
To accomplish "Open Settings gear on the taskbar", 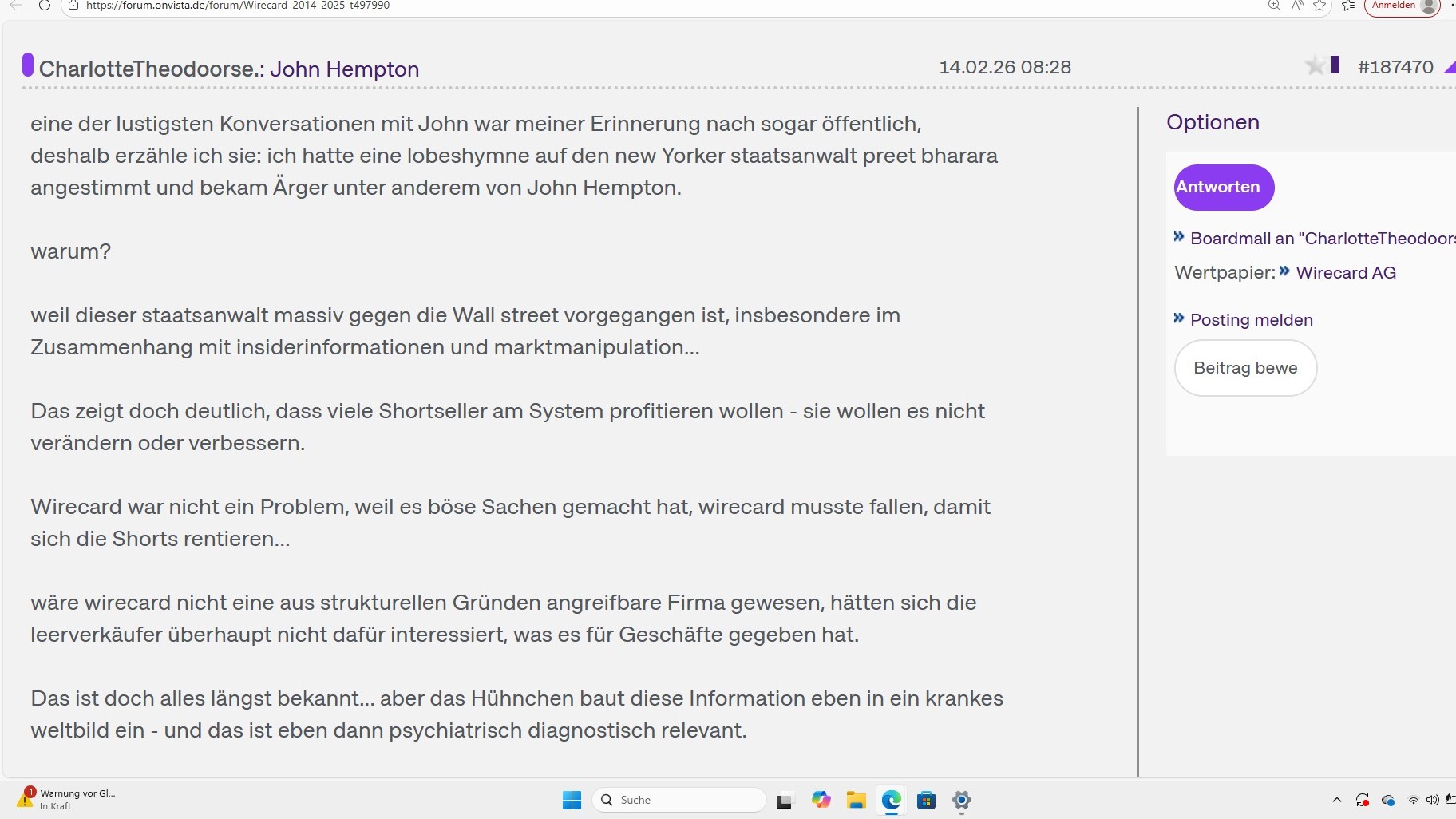I will click(x=962, y=800).
